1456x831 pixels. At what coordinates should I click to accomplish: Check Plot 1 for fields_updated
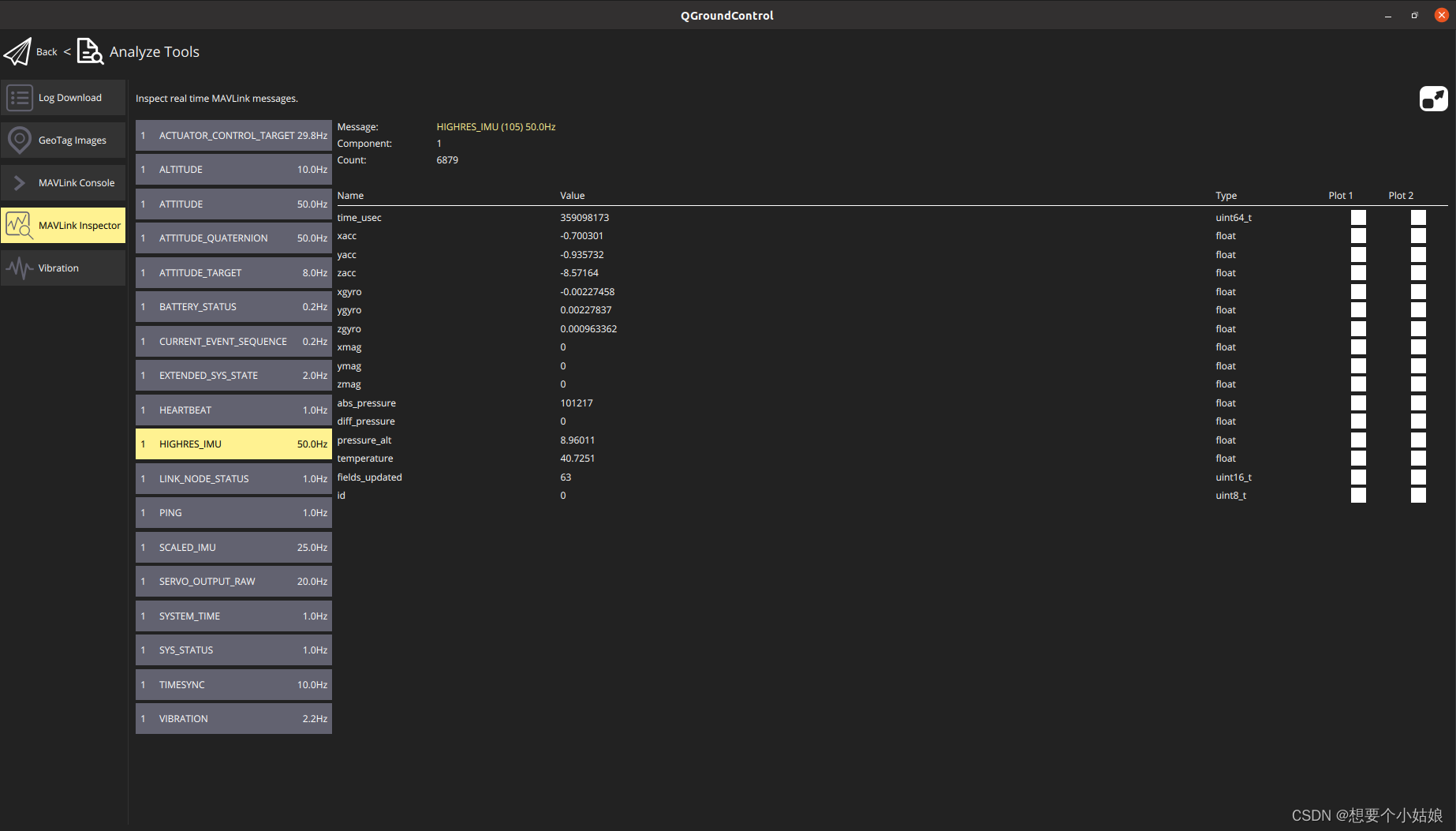(1358, 477)
